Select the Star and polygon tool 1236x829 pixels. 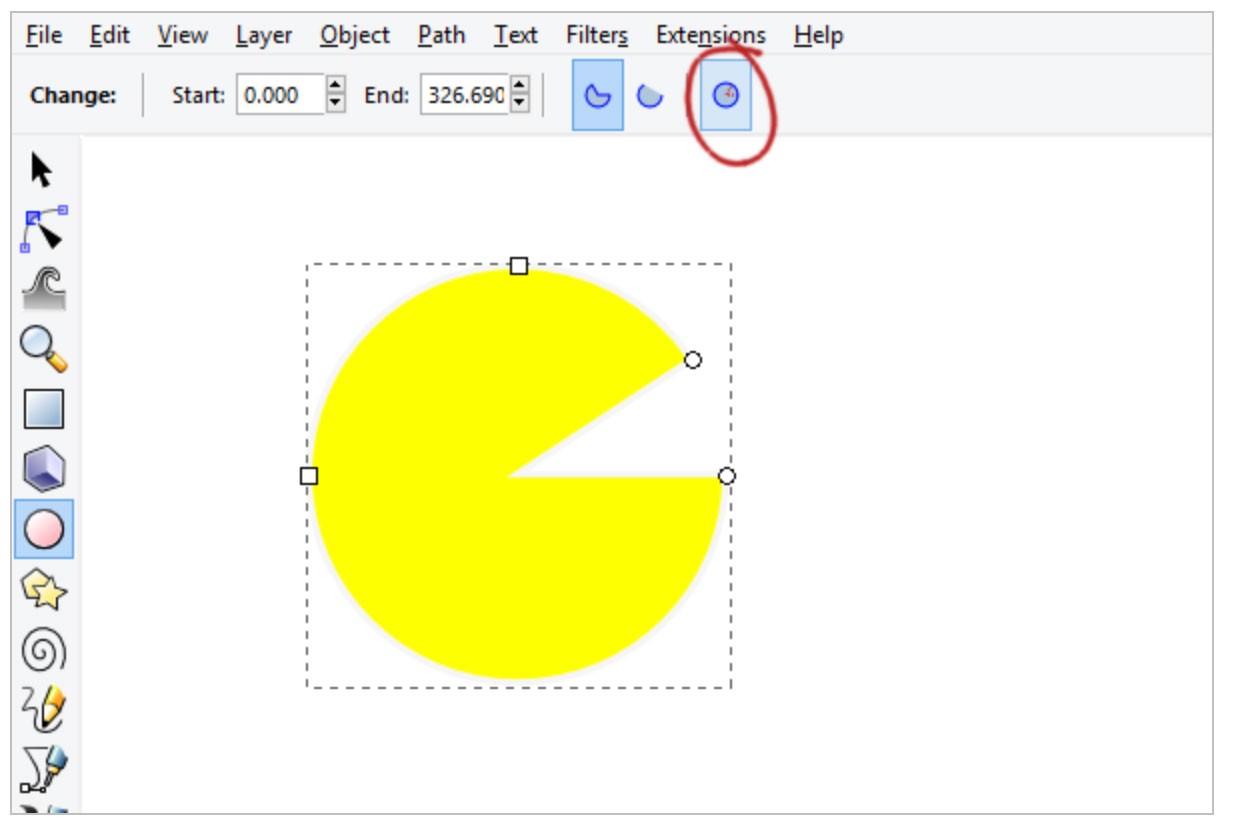pos(44,590)
